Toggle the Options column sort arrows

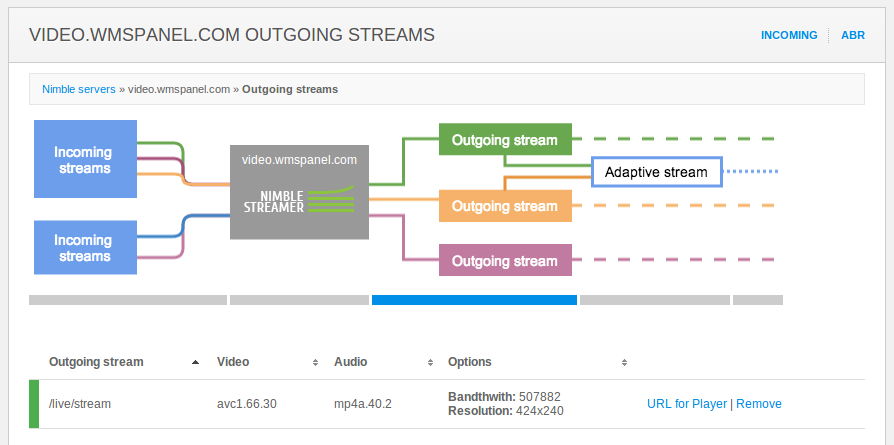624,362
